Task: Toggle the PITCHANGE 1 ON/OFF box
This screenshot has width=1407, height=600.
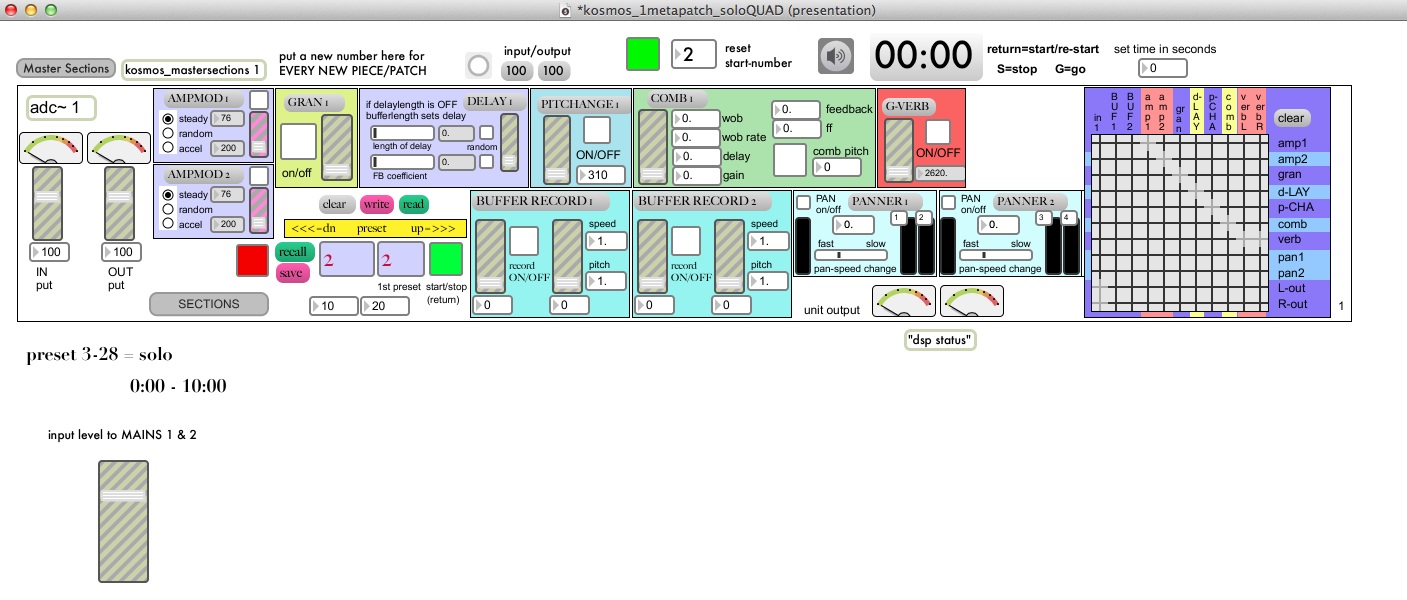Action: tap(597, 130)
